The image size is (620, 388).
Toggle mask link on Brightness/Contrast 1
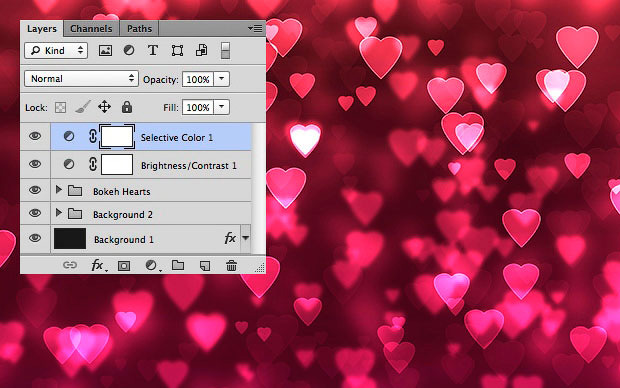coord(93,164)
